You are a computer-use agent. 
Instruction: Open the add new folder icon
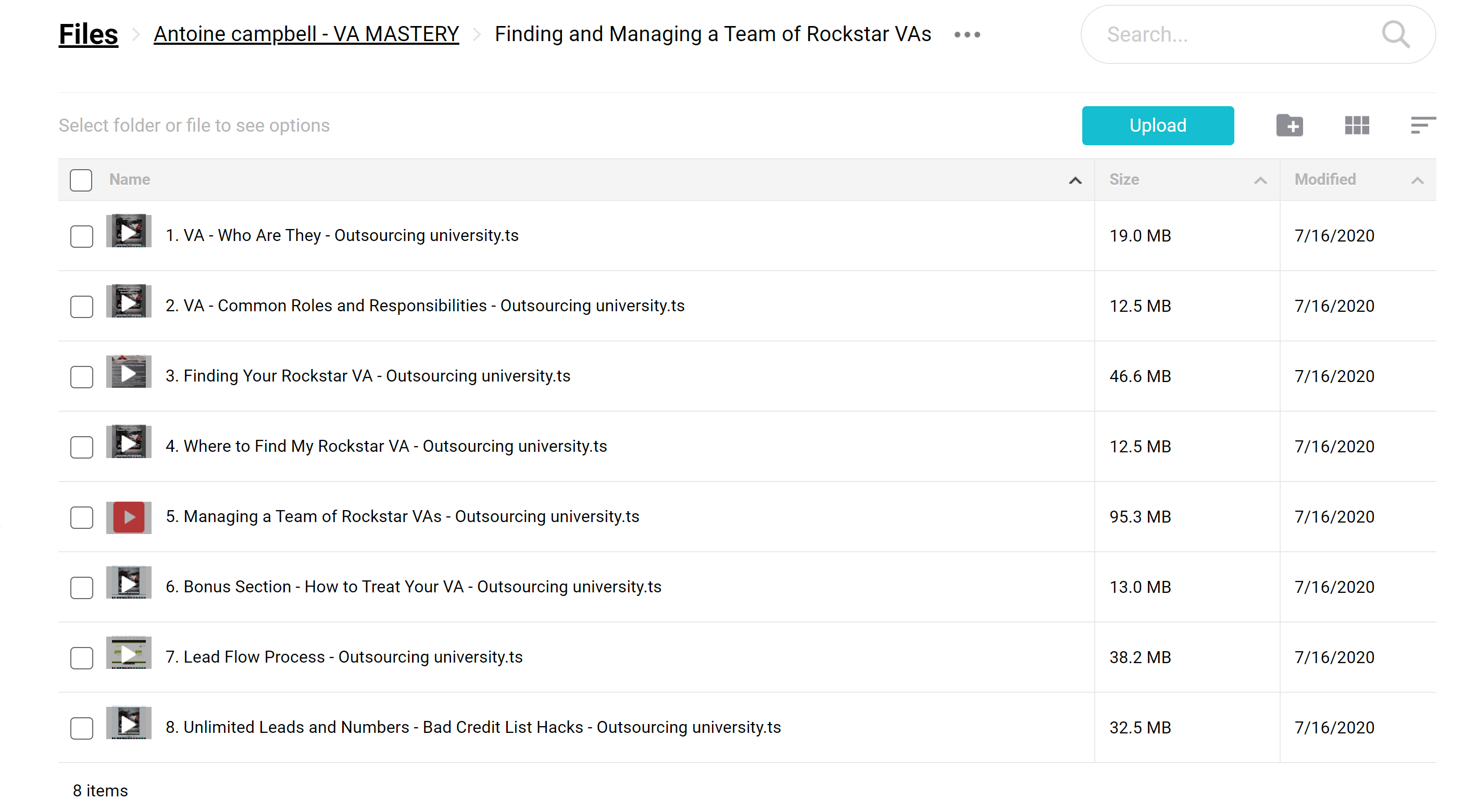pyautogui.click(x=1290, y=125)
